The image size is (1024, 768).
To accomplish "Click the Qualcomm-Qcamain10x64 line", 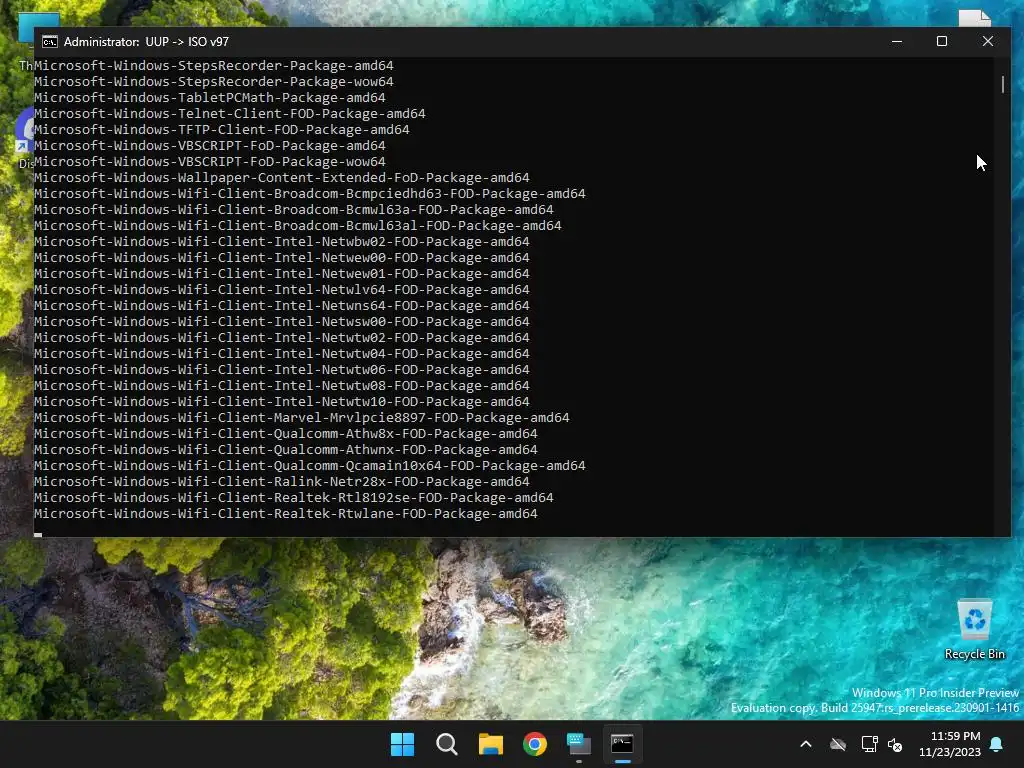I will [x=310, y=466].
